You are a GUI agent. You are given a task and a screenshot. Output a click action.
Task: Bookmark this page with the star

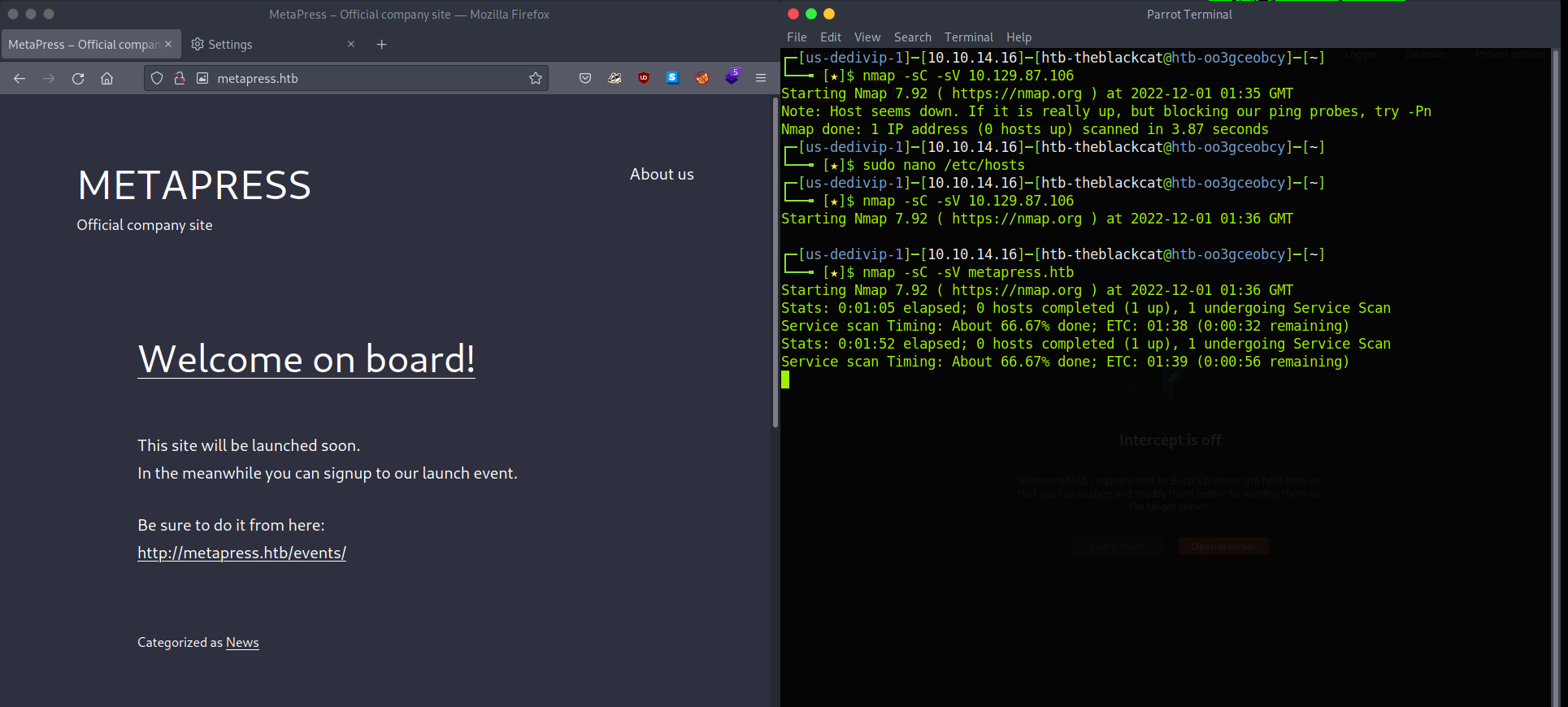pyautogui.click(x=536, y=78)
